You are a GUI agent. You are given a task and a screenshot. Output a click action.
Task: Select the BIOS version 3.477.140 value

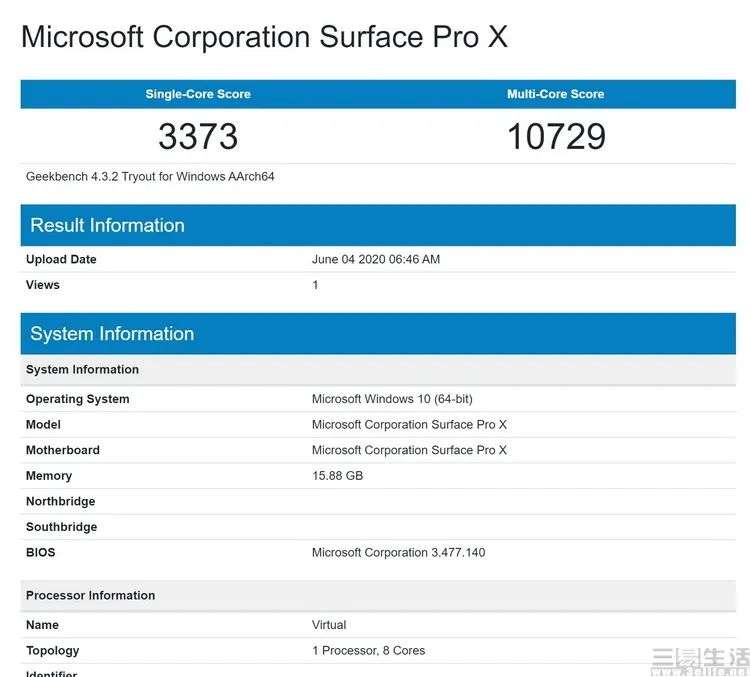coord(398,552)
